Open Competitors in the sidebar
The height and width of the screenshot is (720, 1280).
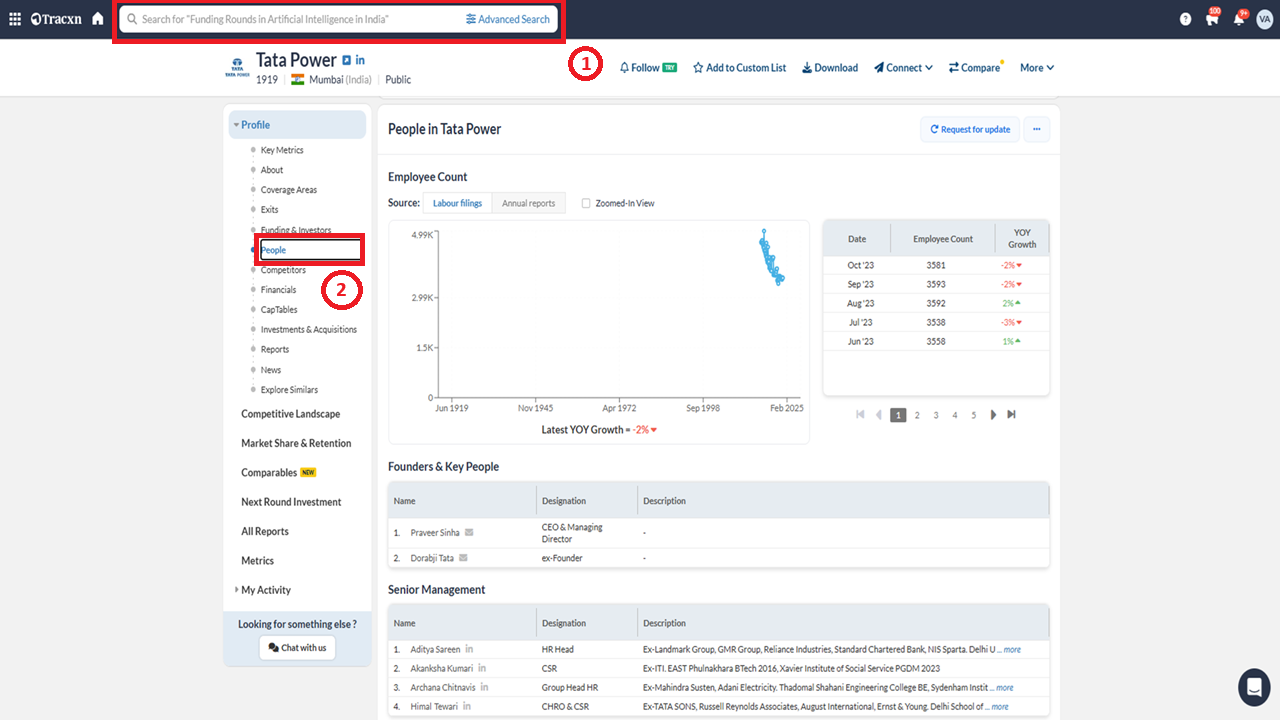[x=283, y=270]
